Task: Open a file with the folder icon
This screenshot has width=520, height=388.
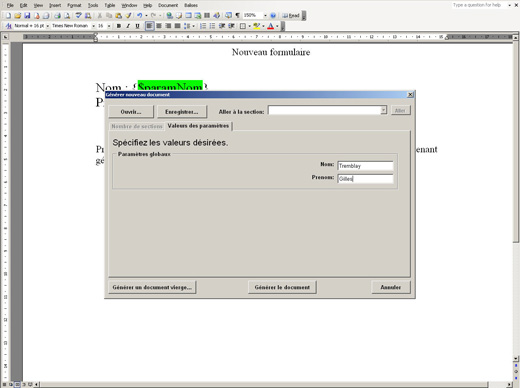Action: [18, 15]
